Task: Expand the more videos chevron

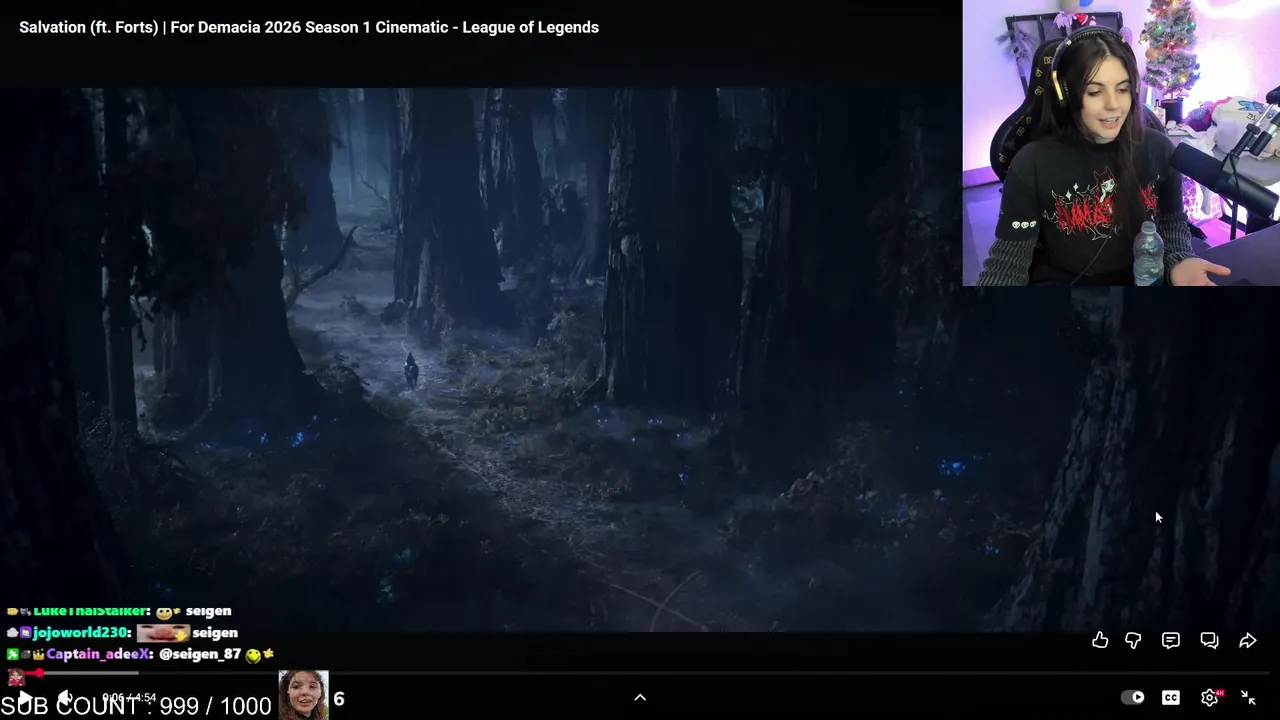Action: (640, 697)
